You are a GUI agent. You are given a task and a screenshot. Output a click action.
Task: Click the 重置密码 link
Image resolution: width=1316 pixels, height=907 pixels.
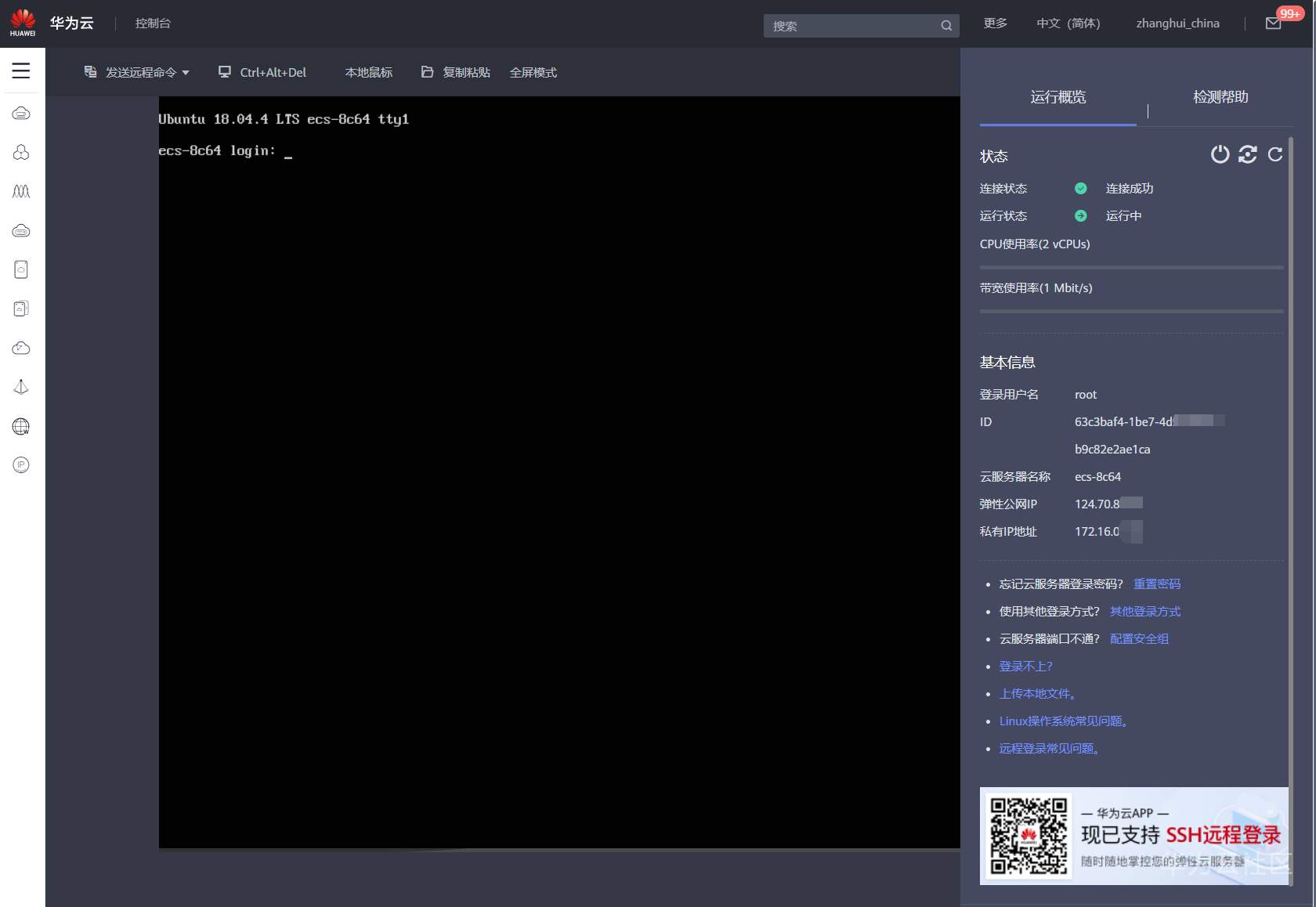[x=1157, y=584]
